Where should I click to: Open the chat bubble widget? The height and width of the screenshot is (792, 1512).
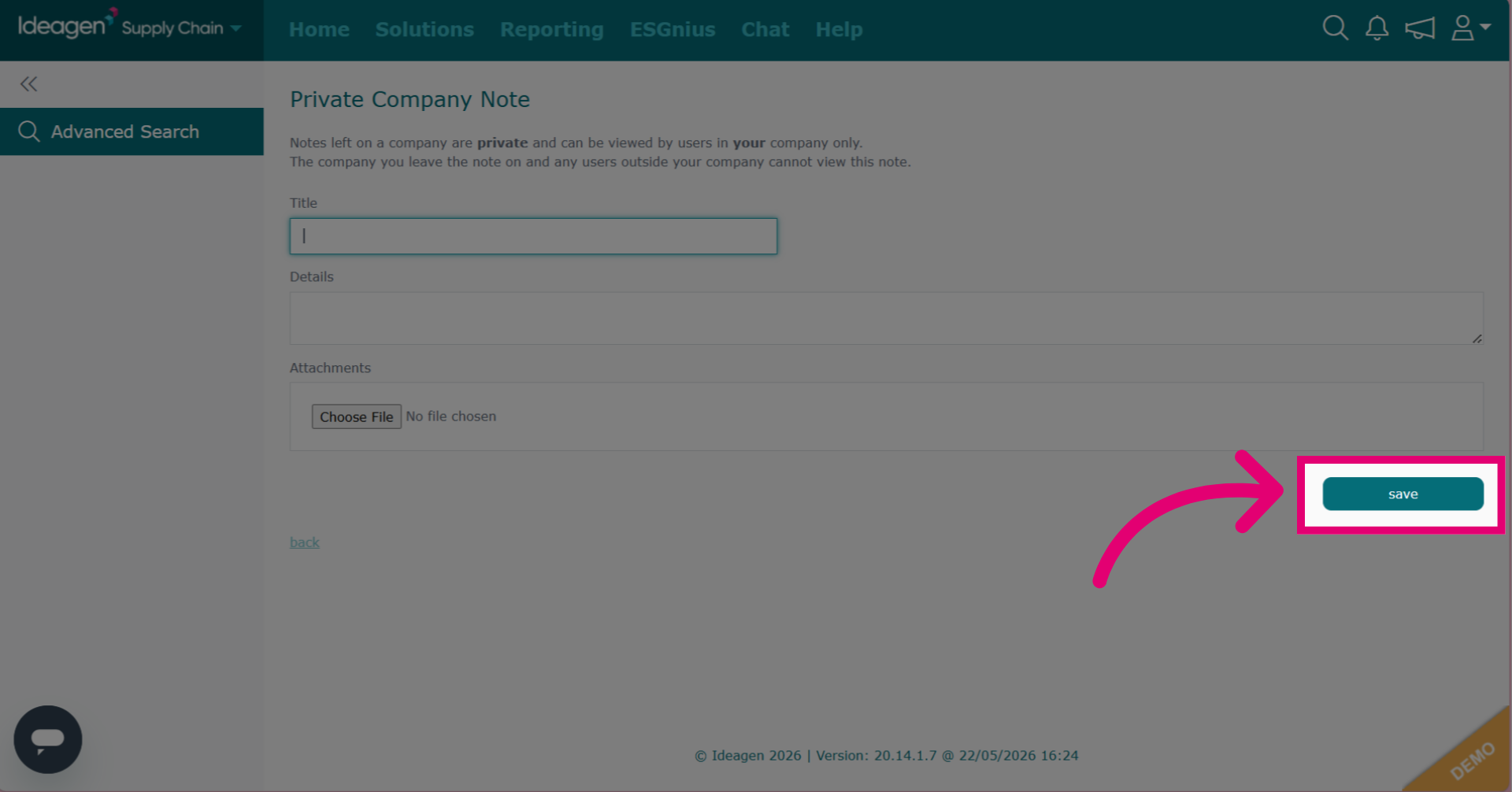click(48, 738)
